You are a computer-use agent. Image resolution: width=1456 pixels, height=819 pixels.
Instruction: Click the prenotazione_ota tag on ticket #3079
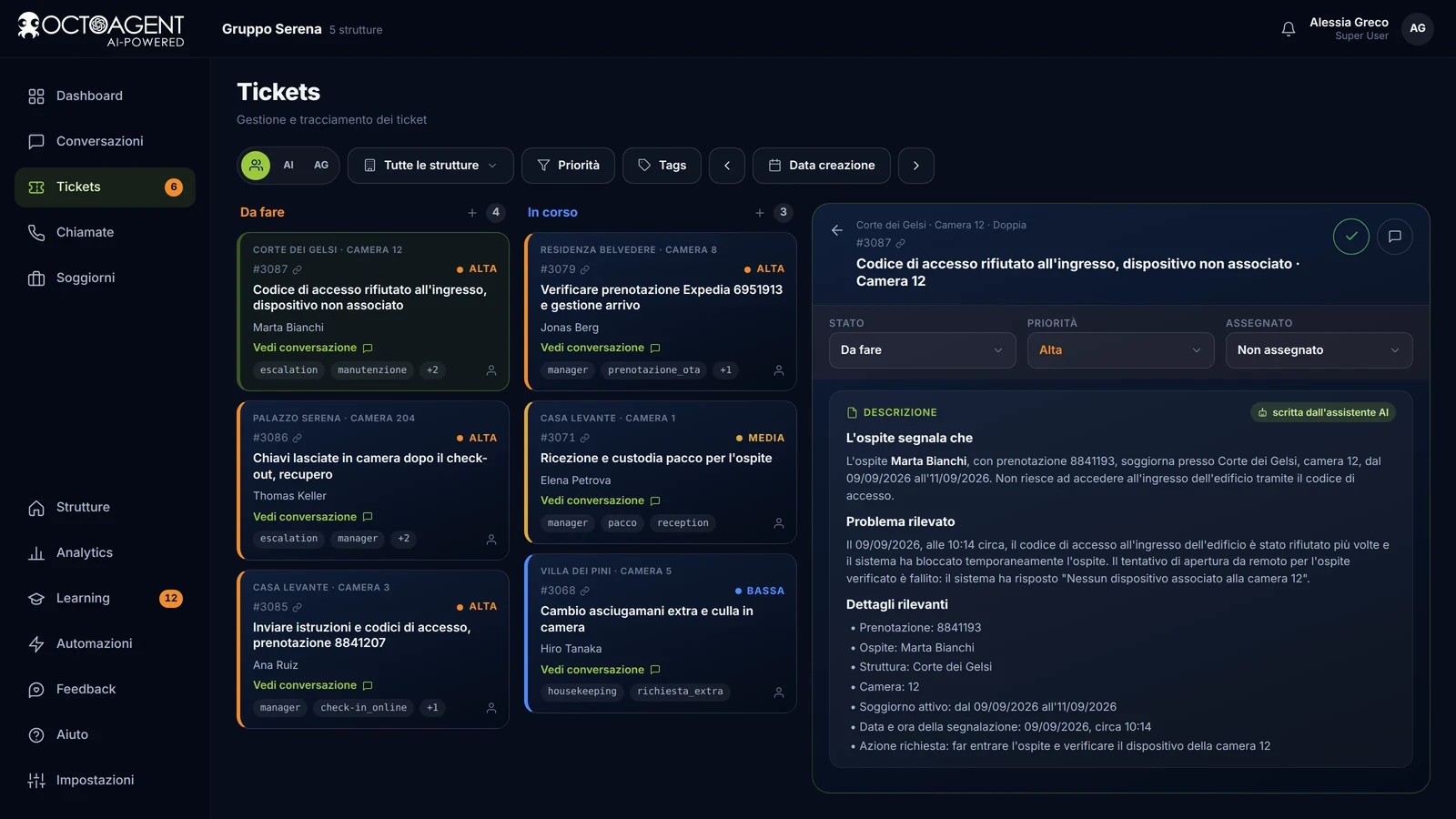[654, 370]
